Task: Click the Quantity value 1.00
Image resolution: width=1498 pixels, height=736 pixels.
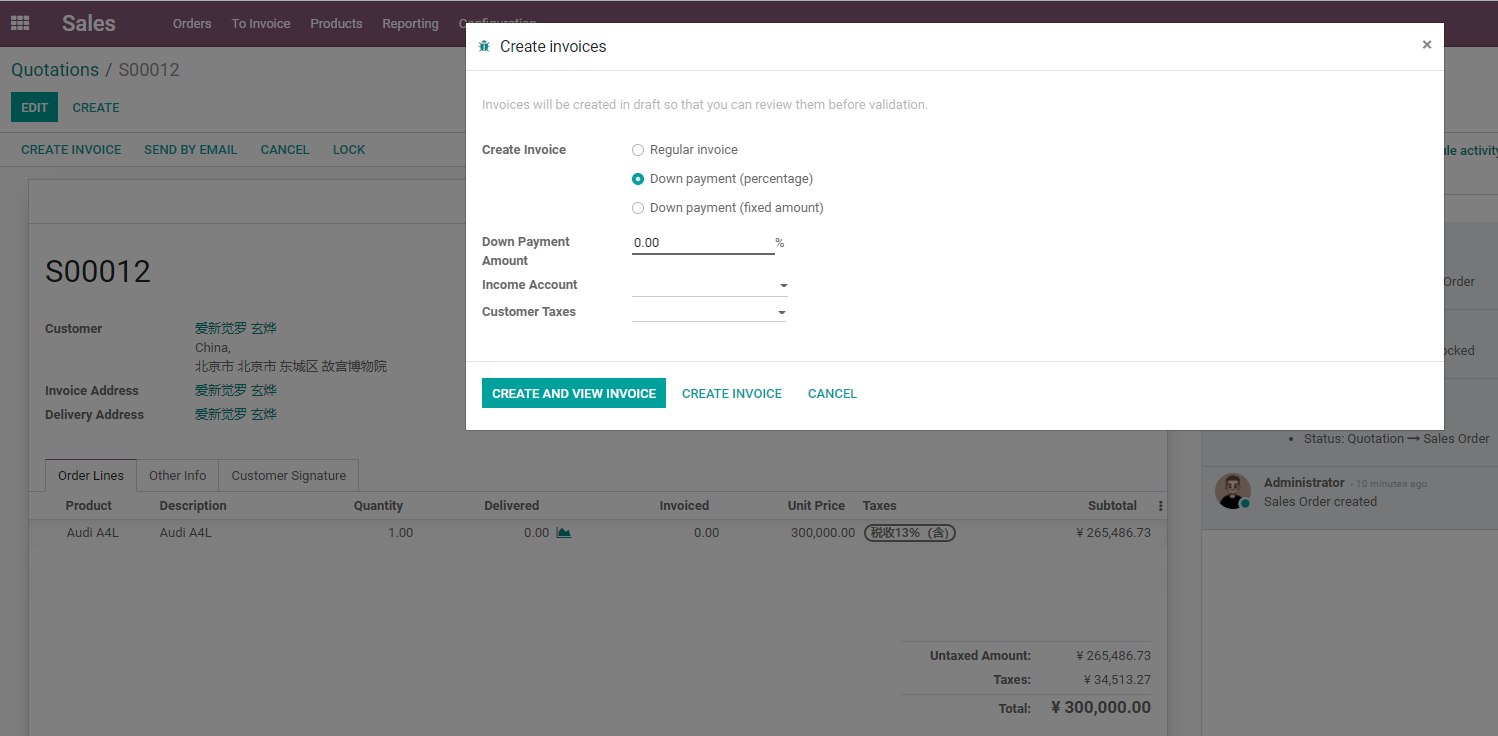Action: tap(400, 533)
